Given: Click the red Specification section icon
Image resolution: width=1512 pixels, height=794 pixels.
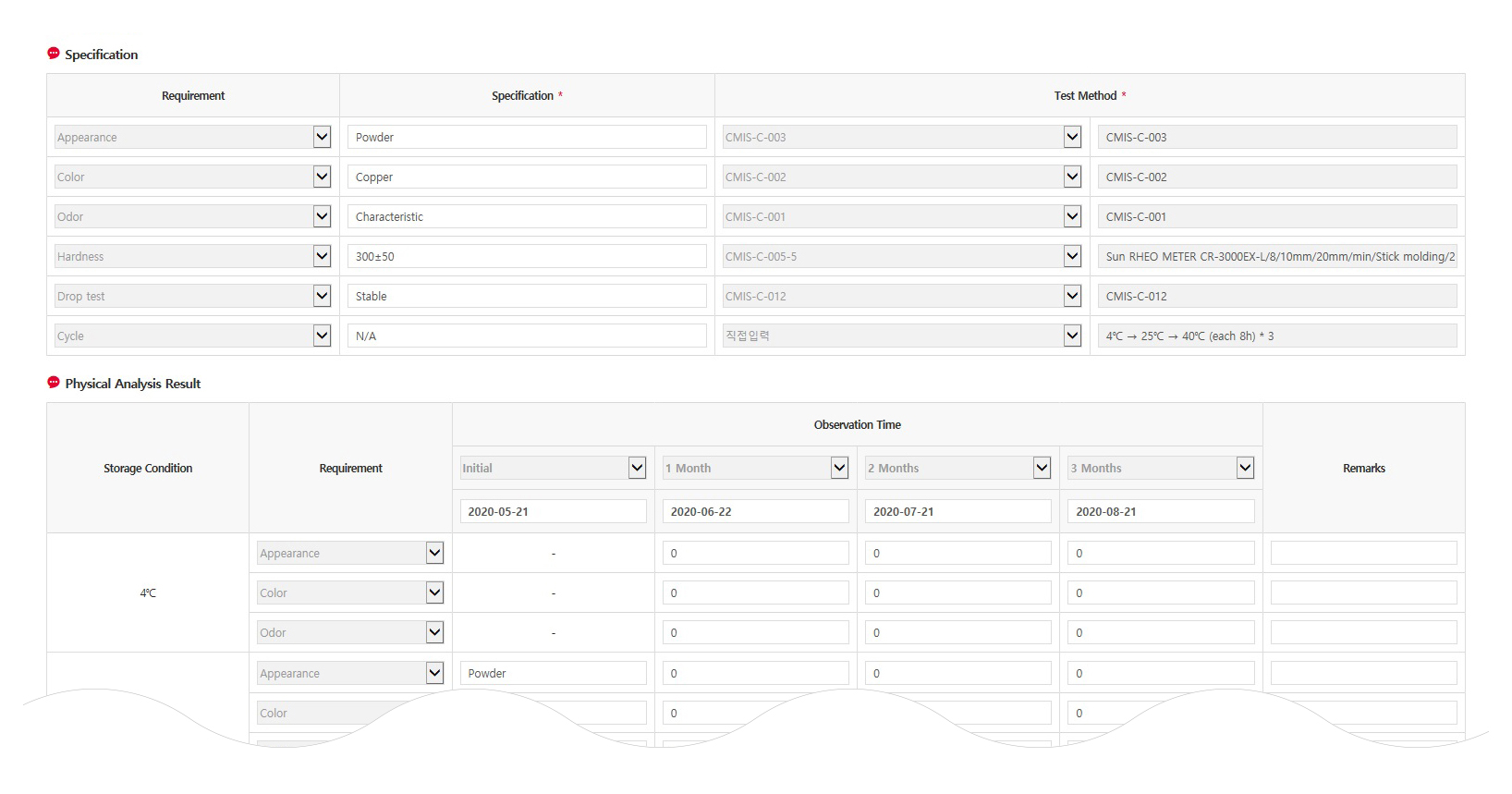Looking at the screenshot, I should 54,54.
